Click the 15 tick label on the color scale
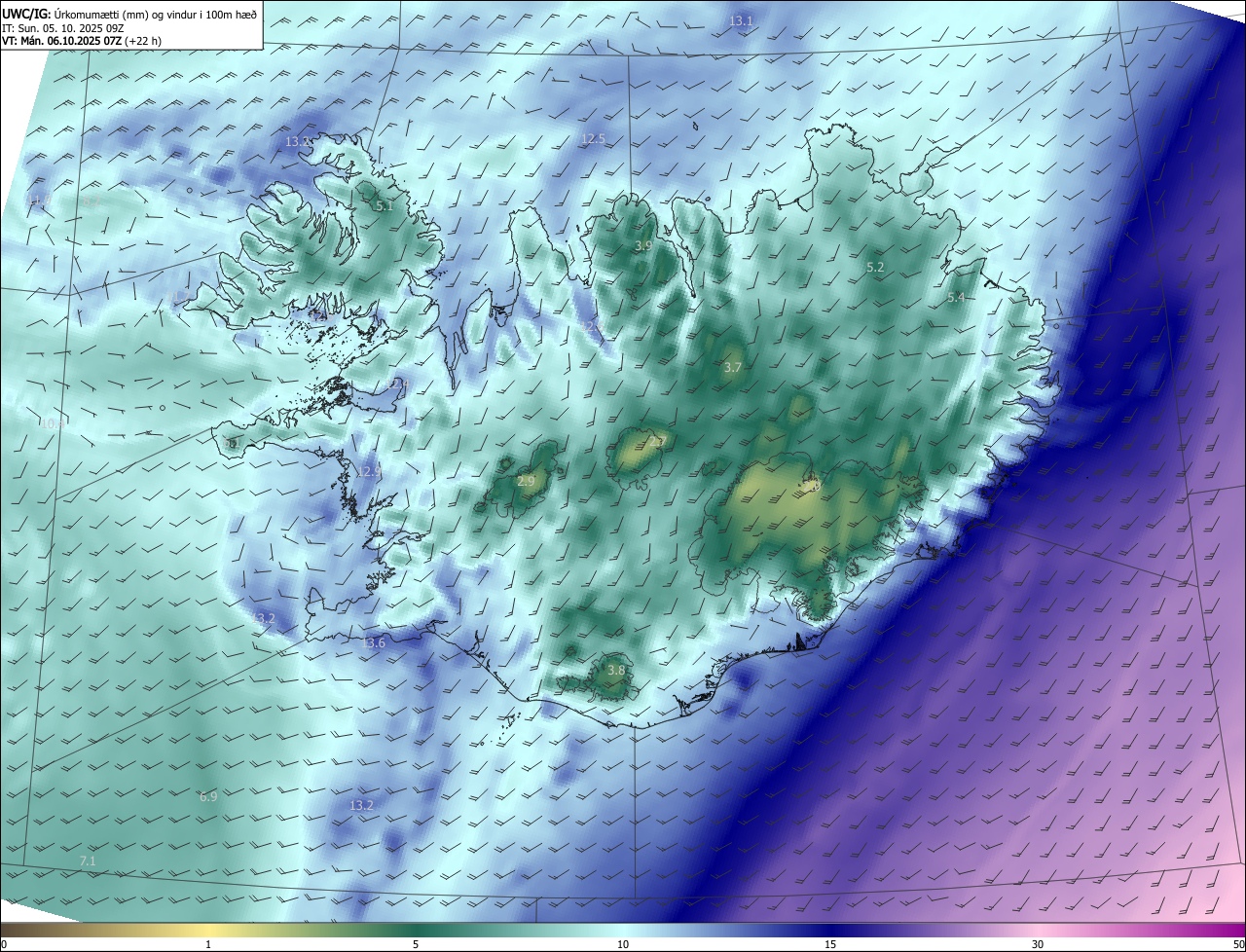 (x=830, y=944)
